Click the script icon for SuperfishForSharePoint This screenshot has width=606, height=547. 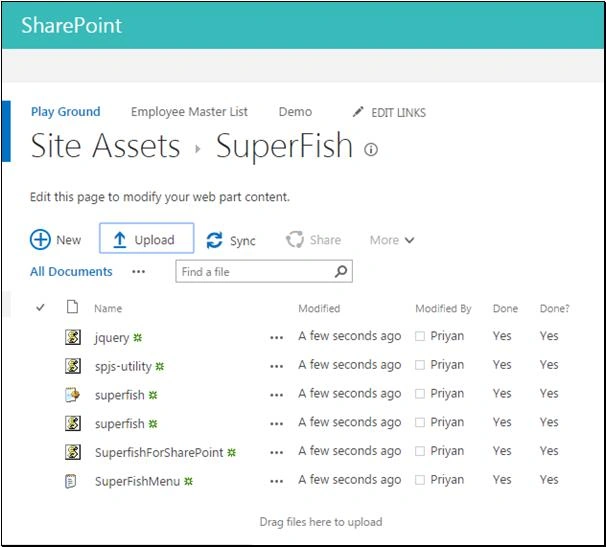73,452
